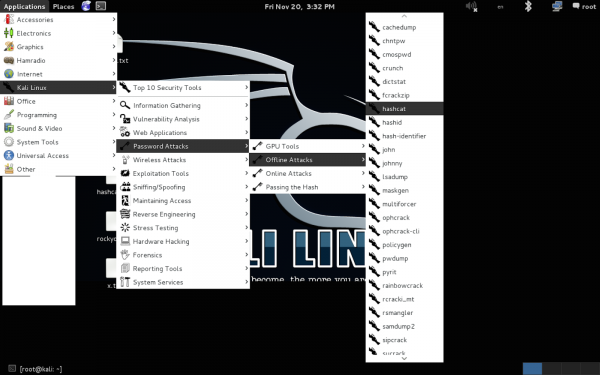The width and height of the screenshot is (600, 375).
Task: Click the Reporting Tools document icon
Action: 125,269
